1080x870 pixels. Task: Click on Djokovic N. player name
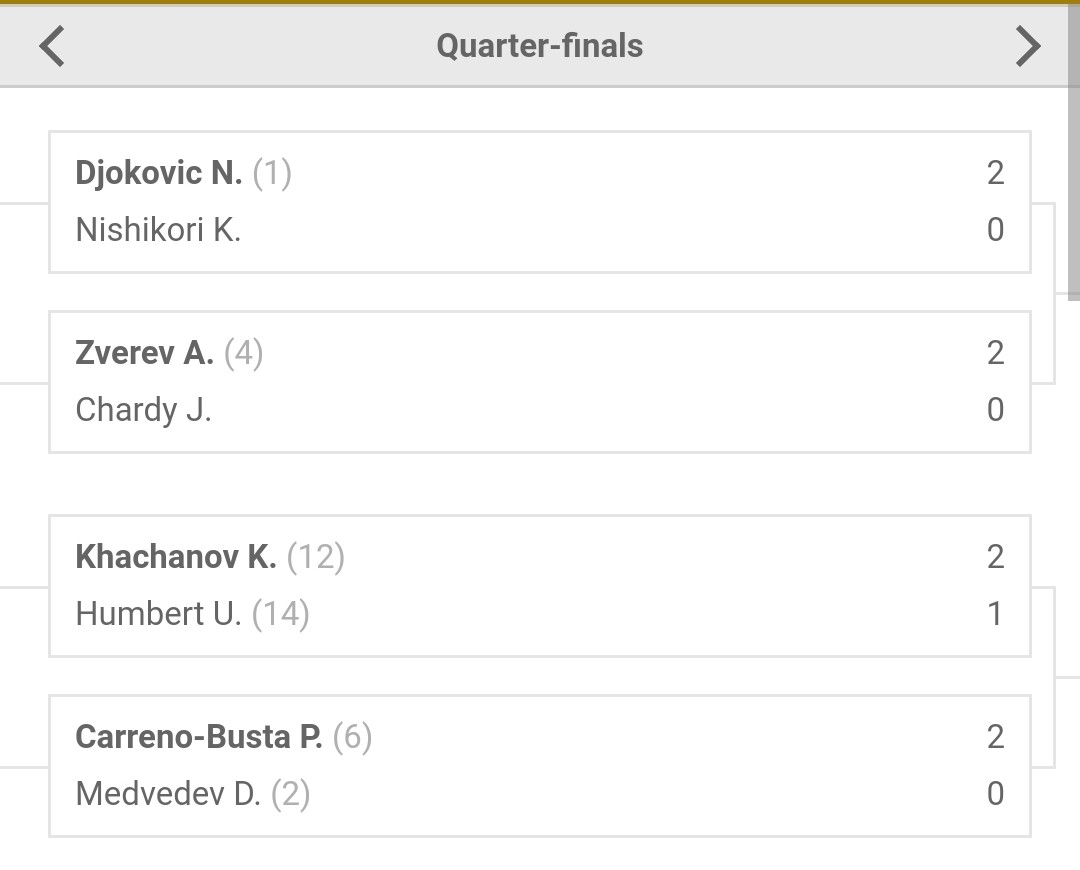158,173
